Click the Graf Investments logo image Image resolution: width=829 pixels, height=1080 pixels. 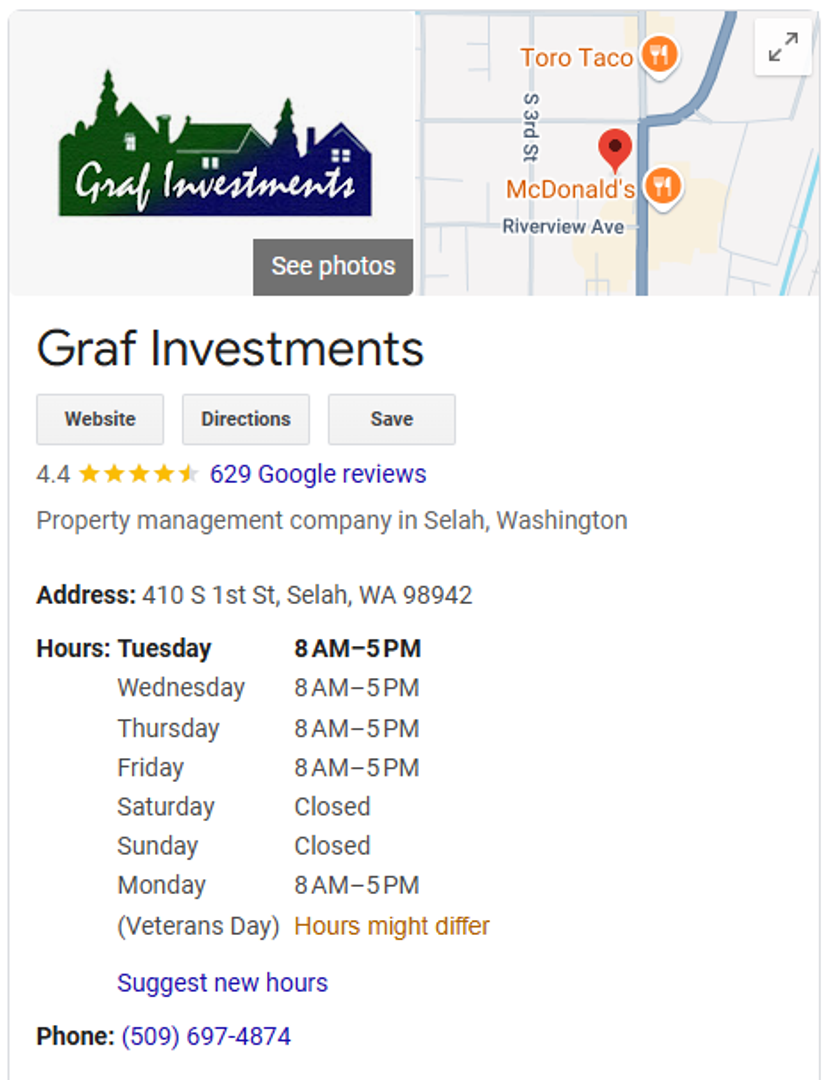[x=215, y=150]
